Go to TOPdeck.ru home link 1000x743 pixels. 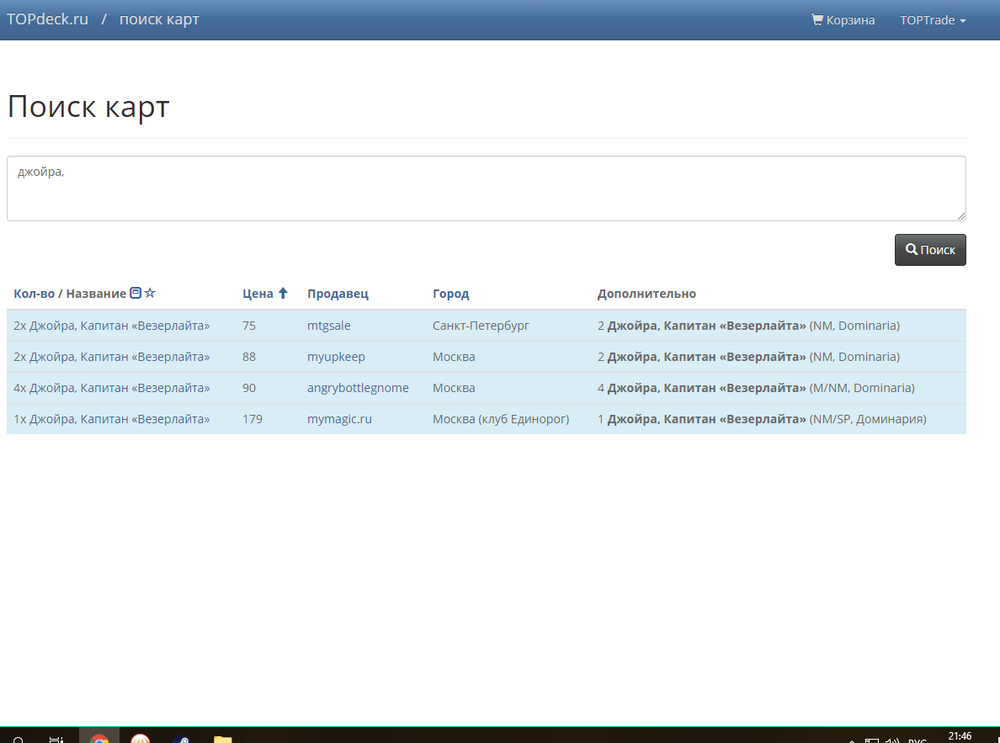pyautogui.click(x=46, y=19)
